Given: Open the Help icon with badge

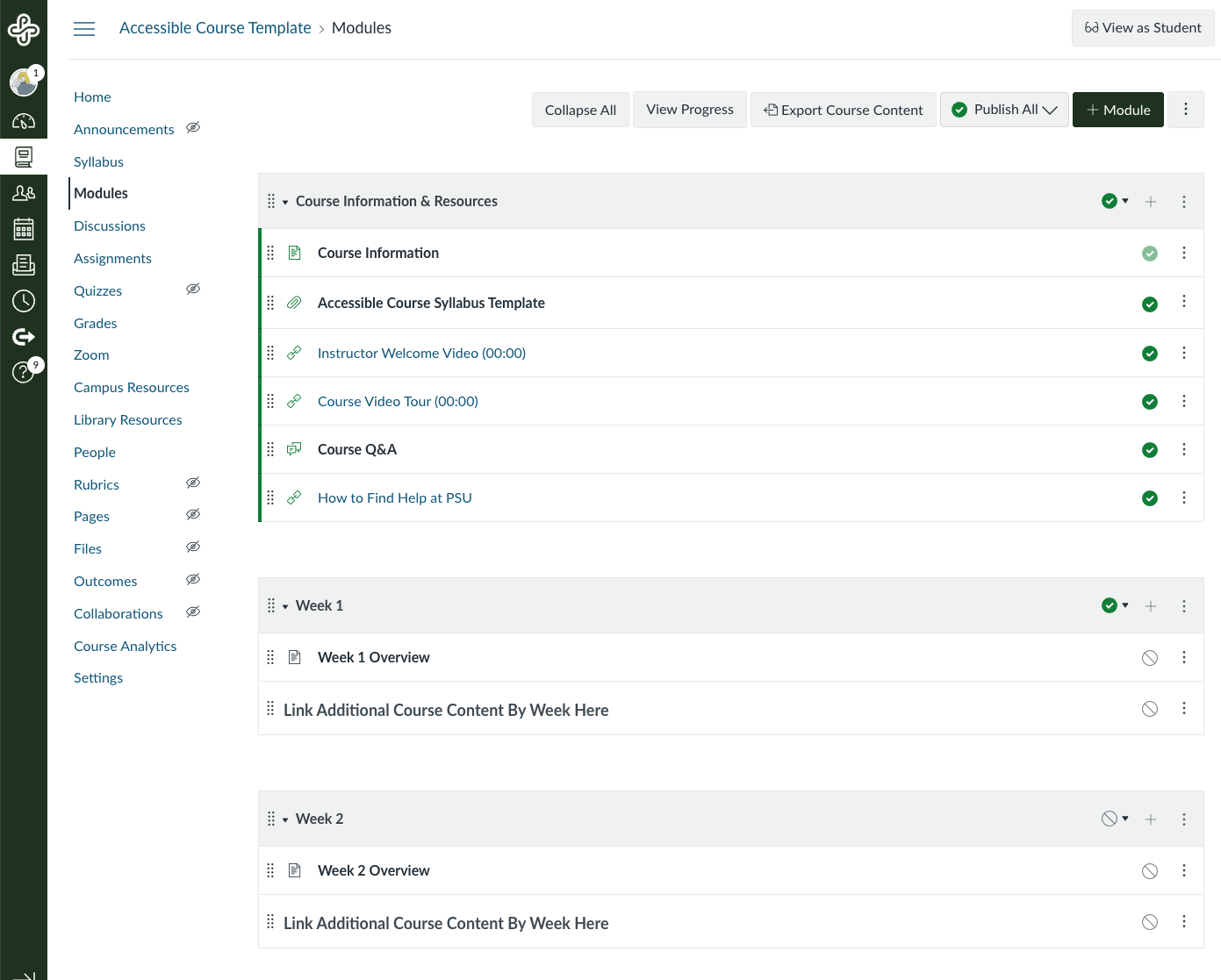Looking at the screenshot, I should (x=24, y=372).
